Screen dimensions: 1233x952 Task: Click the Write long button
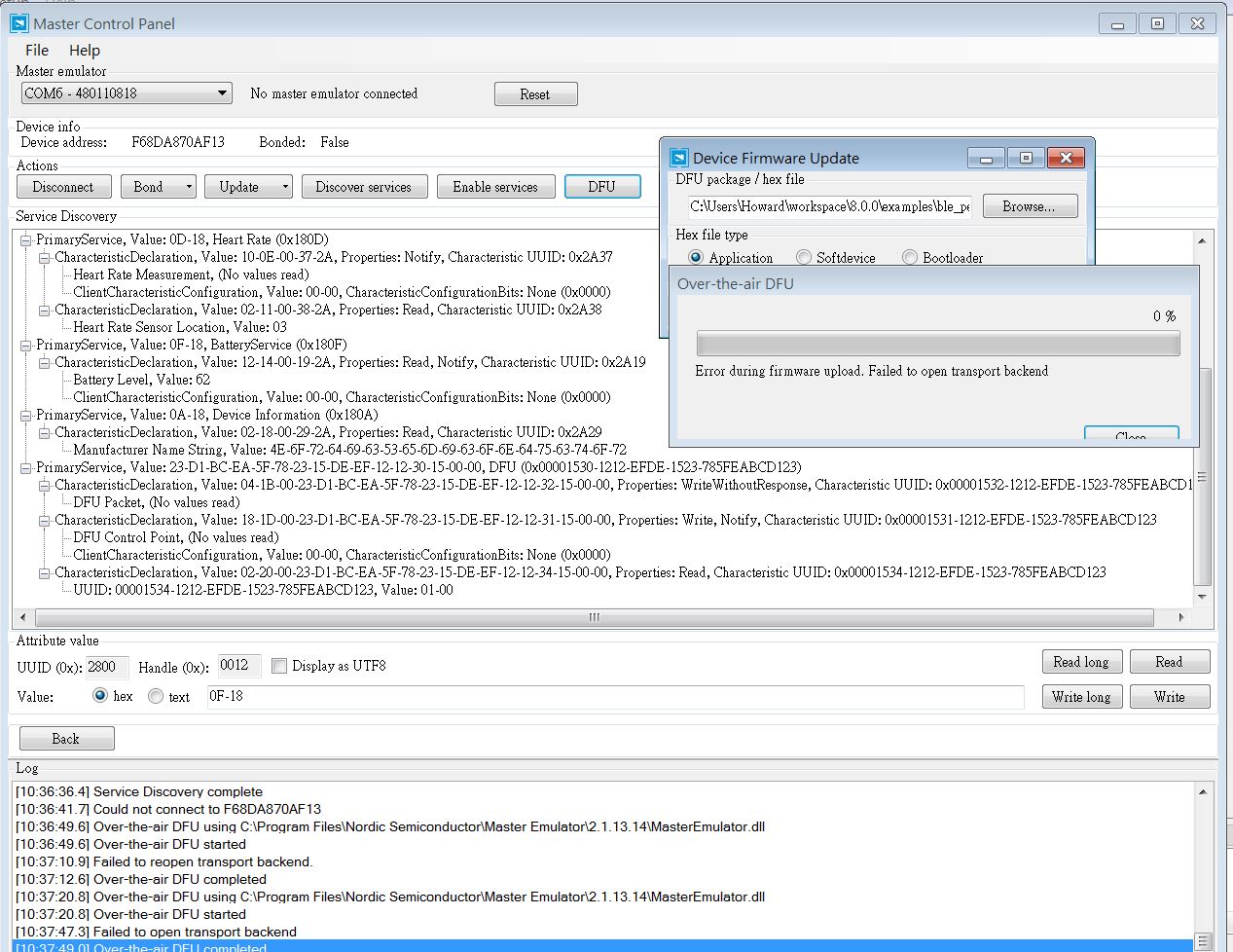click(x=1081, y=697)
